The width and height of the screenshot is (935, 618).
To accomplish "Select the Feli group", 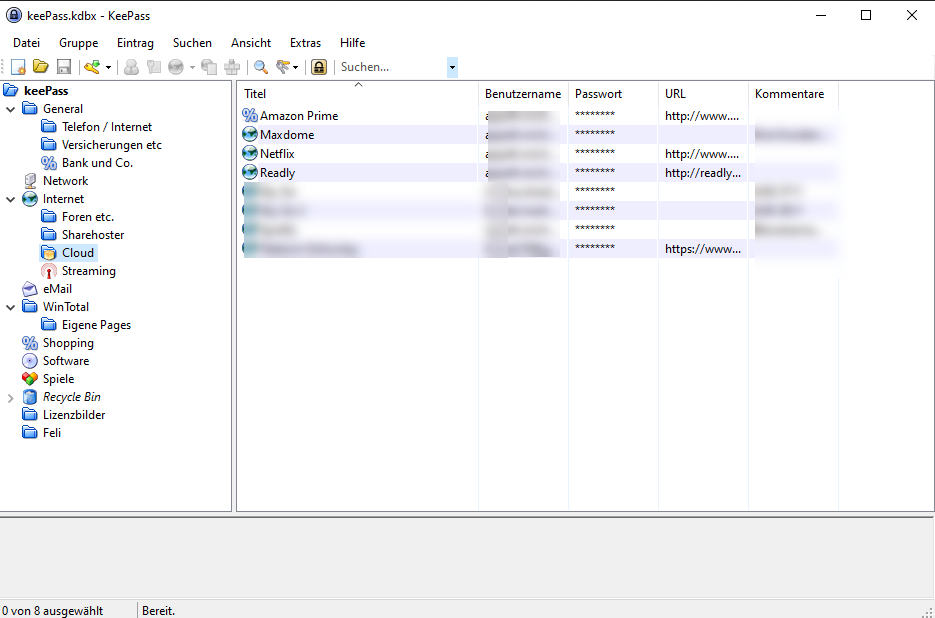I will tap(52, 432).
